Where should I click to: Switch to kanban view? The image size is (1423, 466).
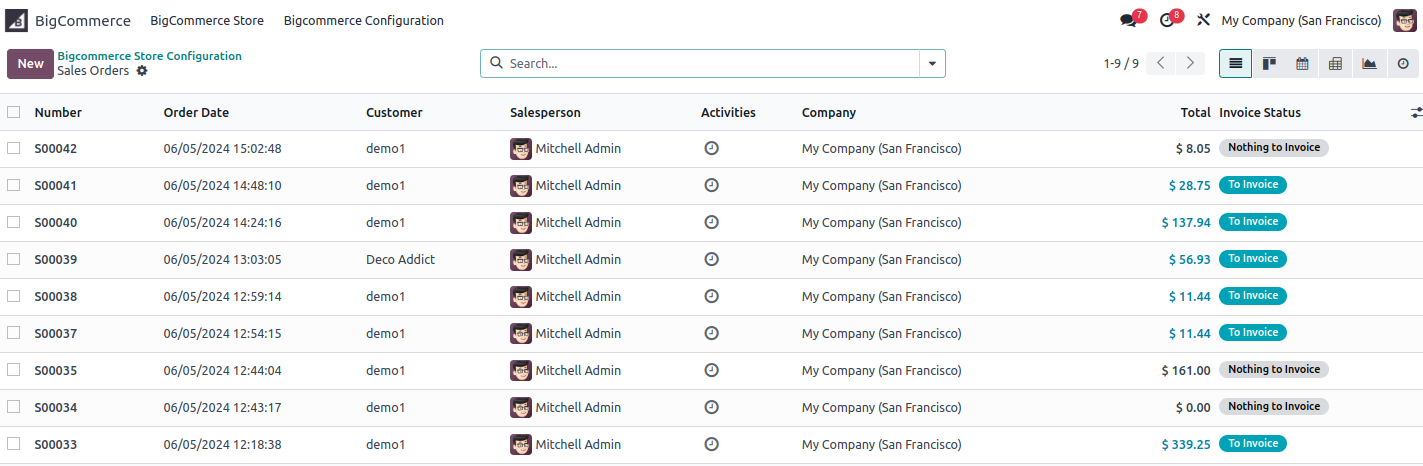[x=1269, y=63]
